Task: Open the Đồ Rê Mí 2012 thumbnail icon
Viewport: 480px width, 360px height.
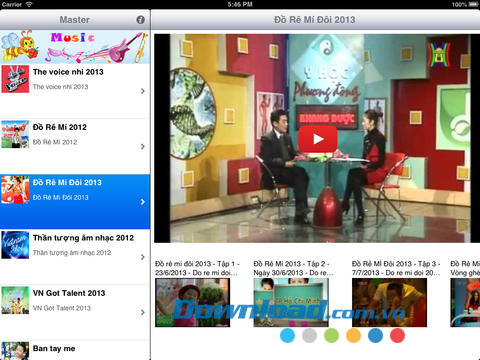Action: tap(15, 134)
